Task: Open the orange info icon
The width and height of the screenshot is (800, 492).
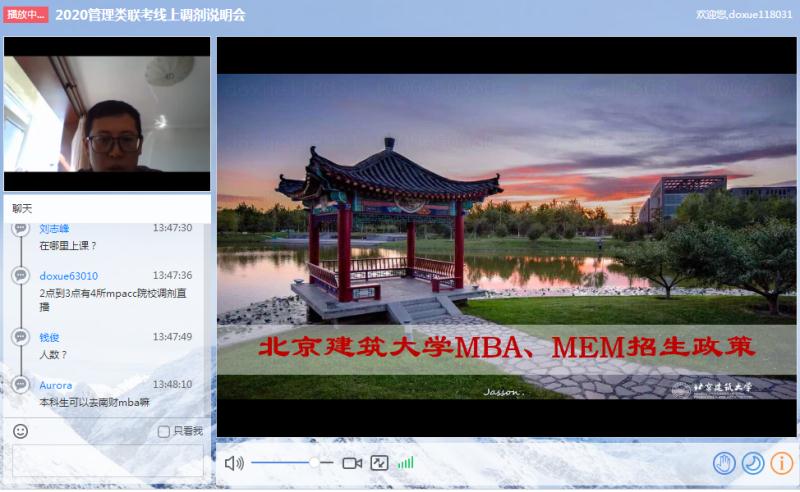Action: coord(781,463)
